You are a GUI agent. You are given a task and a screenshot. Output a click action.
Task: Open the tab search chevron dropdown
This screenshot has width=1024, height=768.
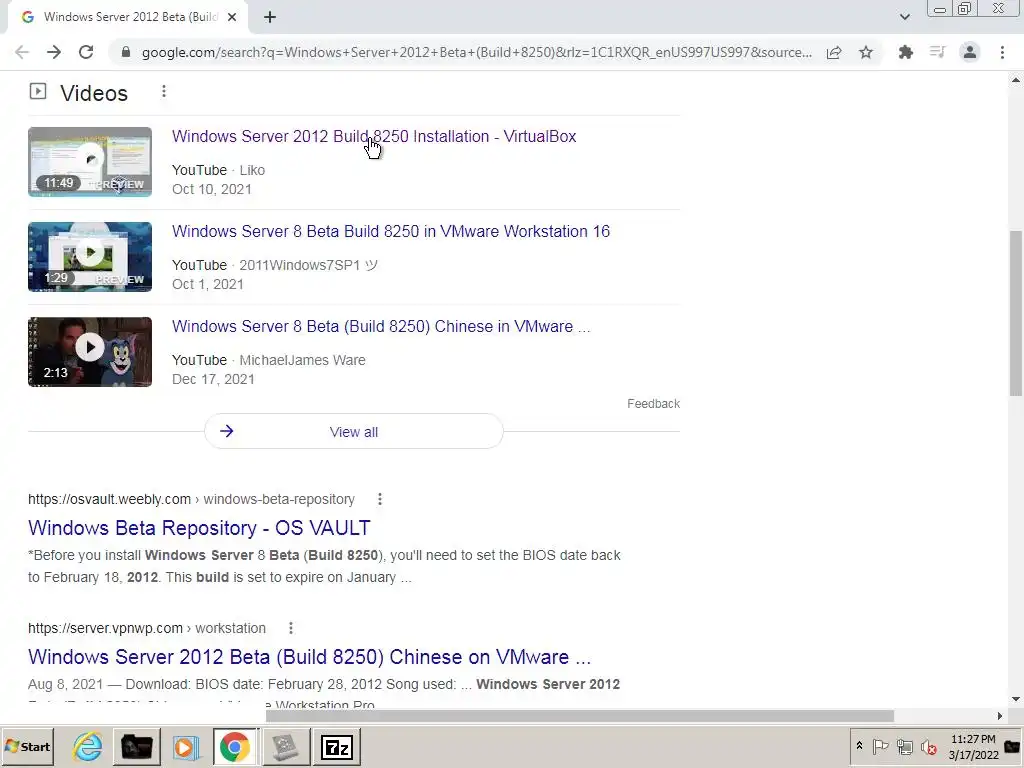904,17
